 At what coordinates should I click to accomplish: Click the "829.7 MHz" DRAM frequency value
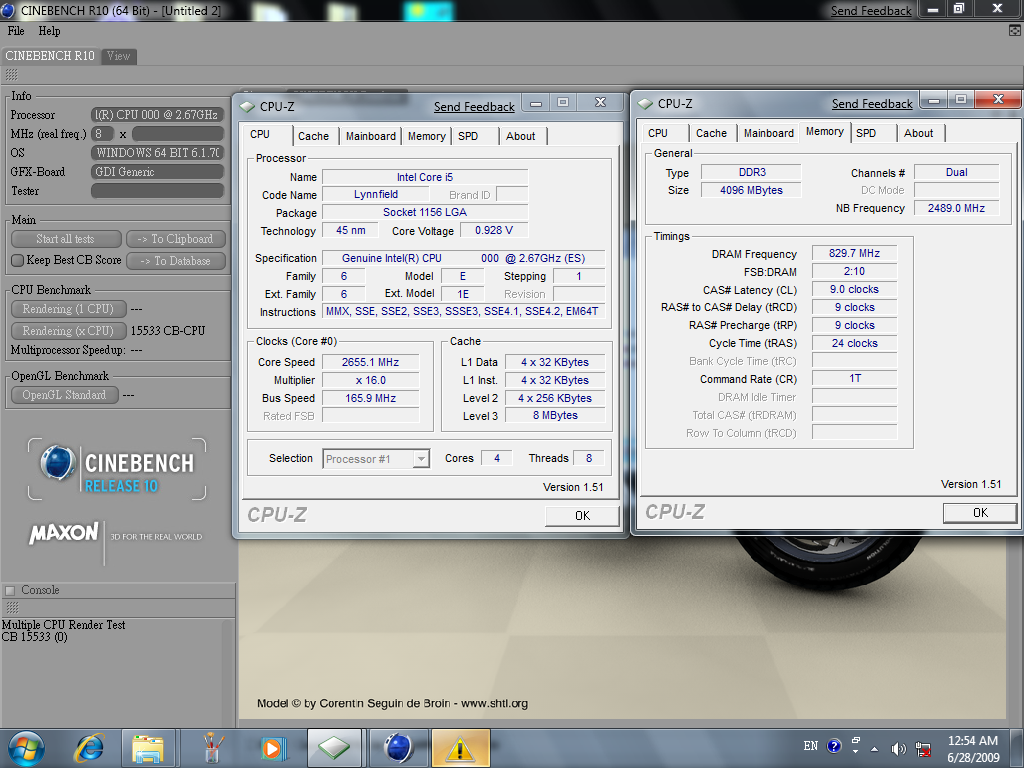854,253
